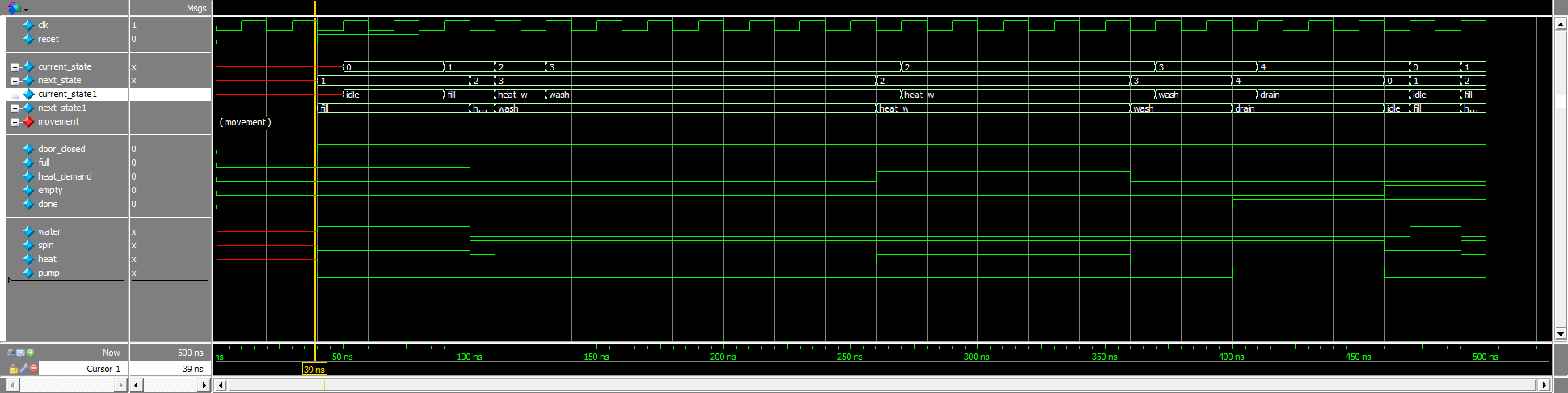
Task: Remove Cursor 1 using red minus icon
Action: (33, 368)
